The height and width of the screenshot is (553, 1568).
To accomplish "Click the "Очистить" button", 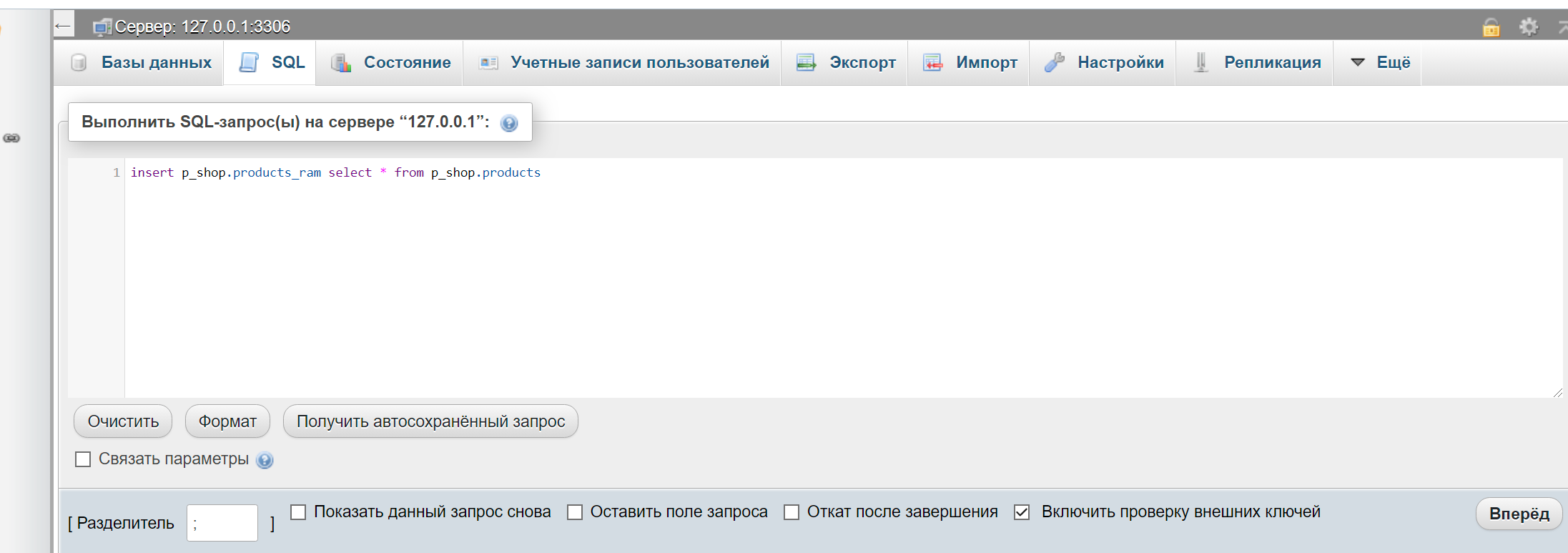I will pos(123,421).
